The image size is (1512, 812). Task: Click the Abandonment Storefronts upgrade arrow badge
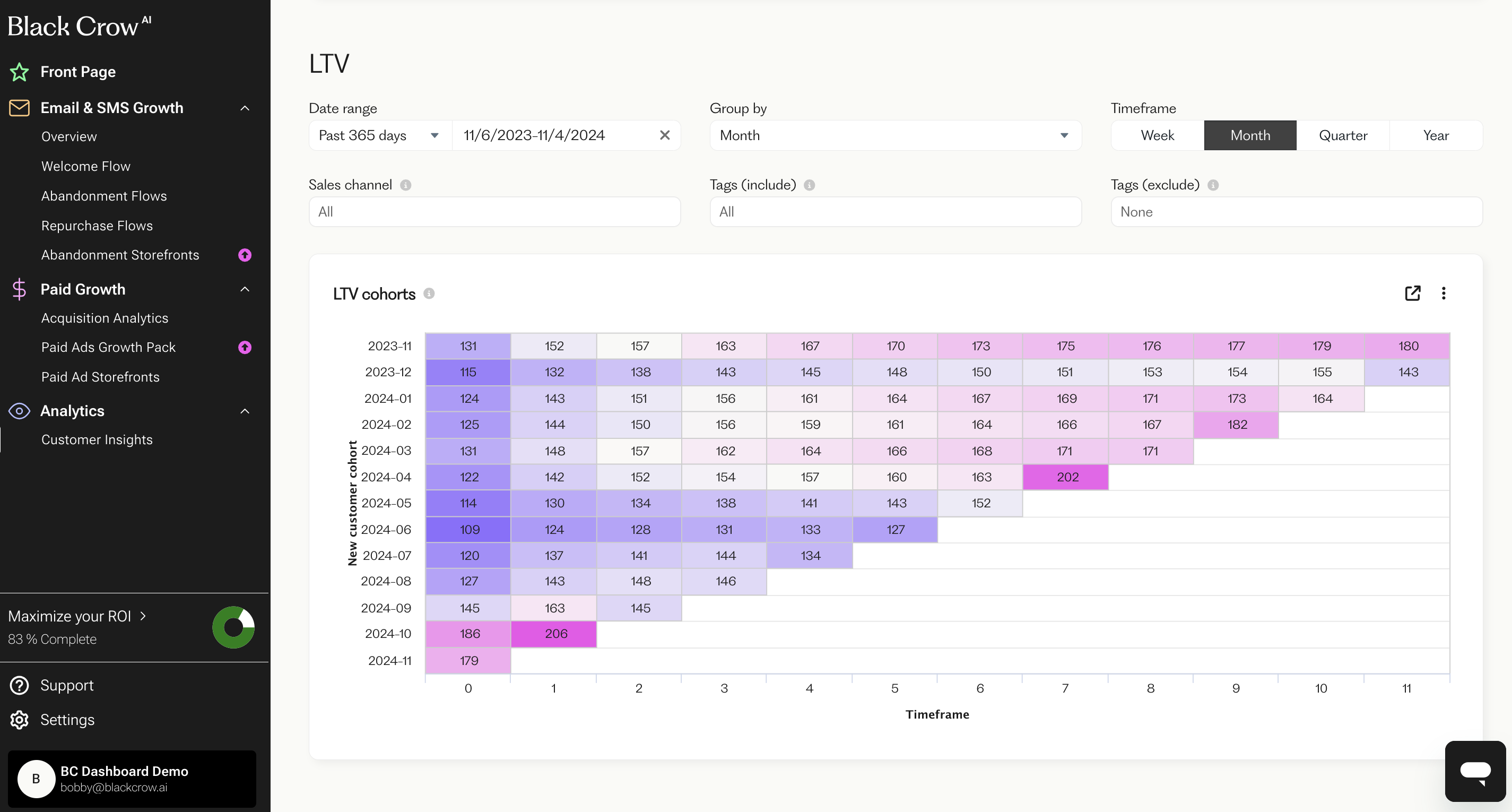point(245,255)
